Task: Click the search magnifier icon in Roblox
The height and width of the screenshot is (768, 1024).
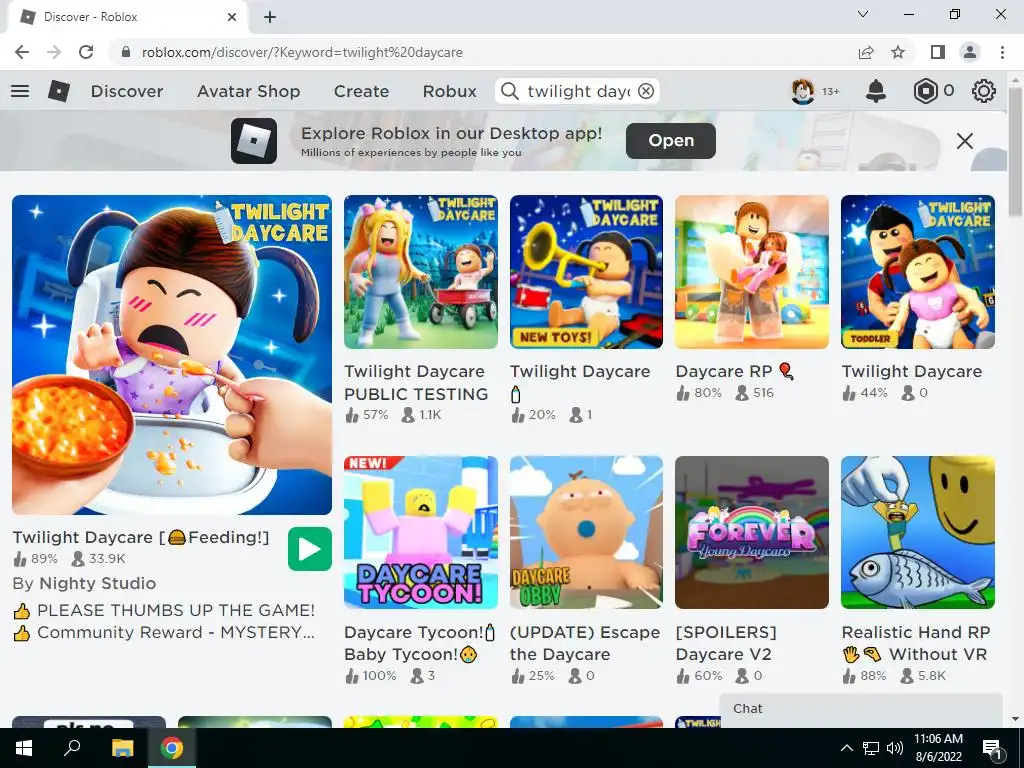Action: (510, 91)
